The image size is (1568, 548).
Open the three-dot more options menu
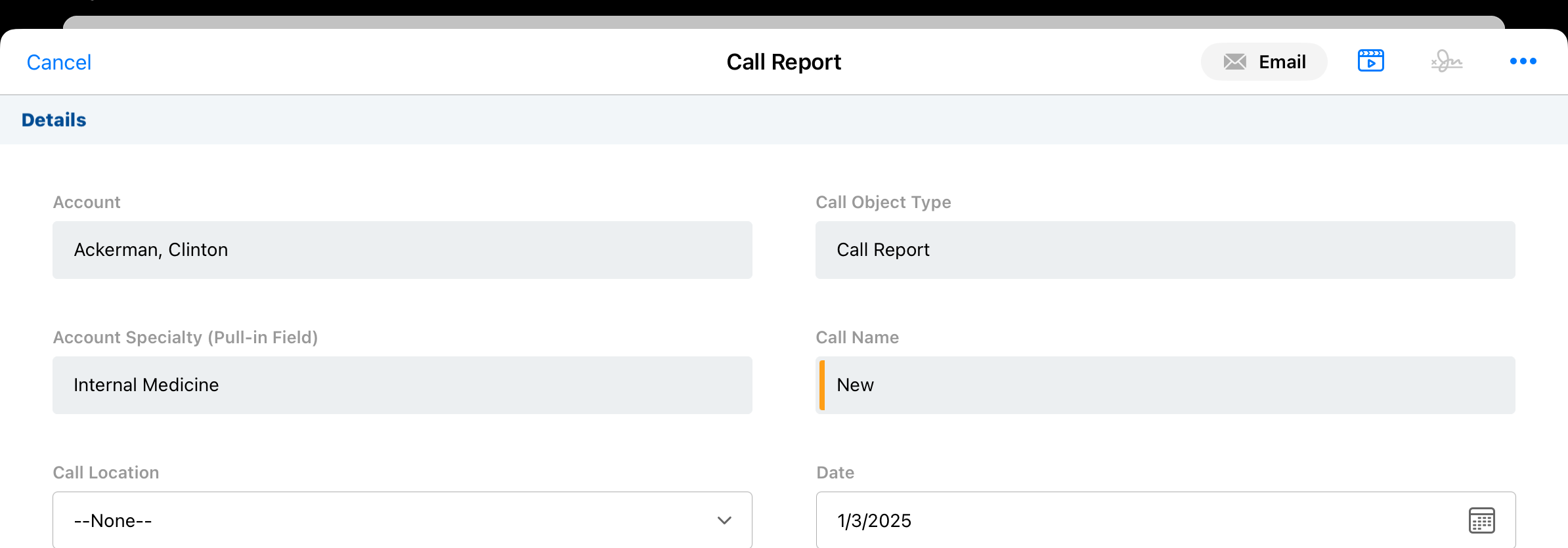tap(1523, 61)
